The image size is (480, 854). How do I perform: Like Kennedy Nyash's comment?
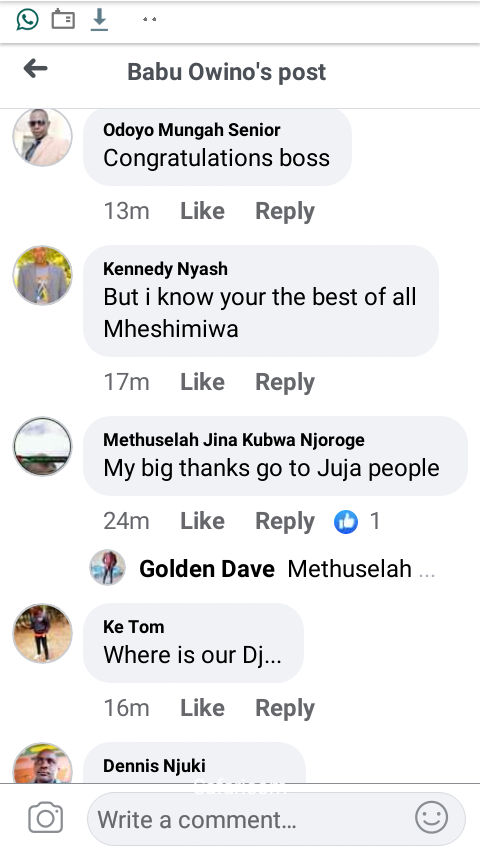[x=202, y=382]
